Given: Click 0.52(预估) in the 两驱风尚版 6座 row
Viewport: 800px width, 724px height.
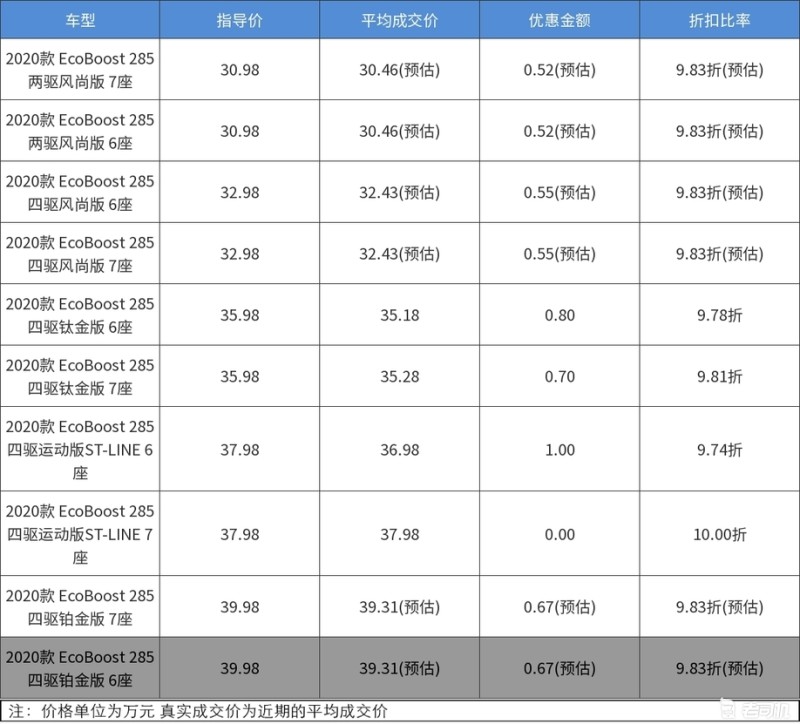Looking at the screenshot, I should tap(560, 131).
